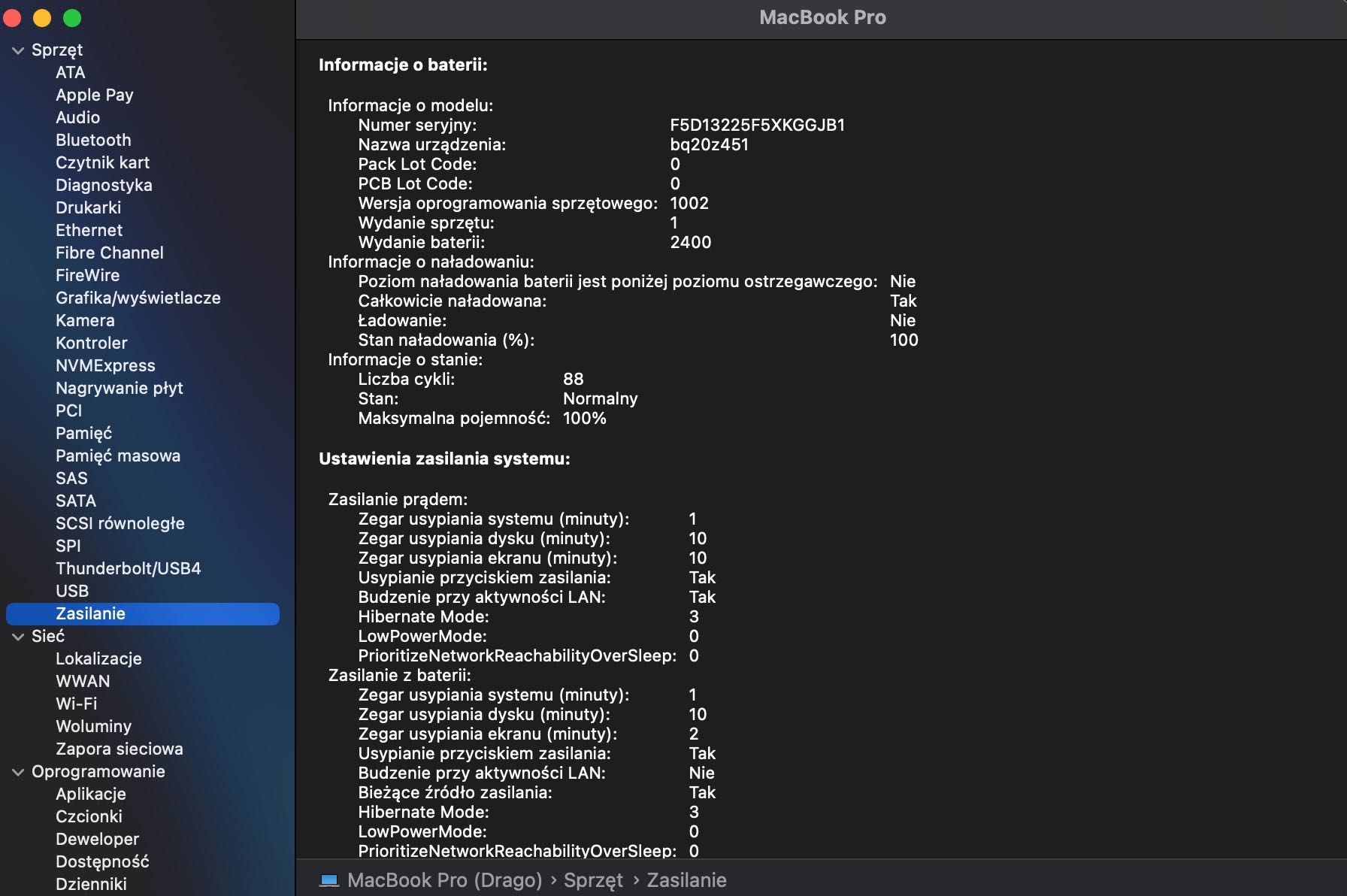Select SCSI równoległe entry
The height and width of the screenshot is (896, 1347).
120,523
